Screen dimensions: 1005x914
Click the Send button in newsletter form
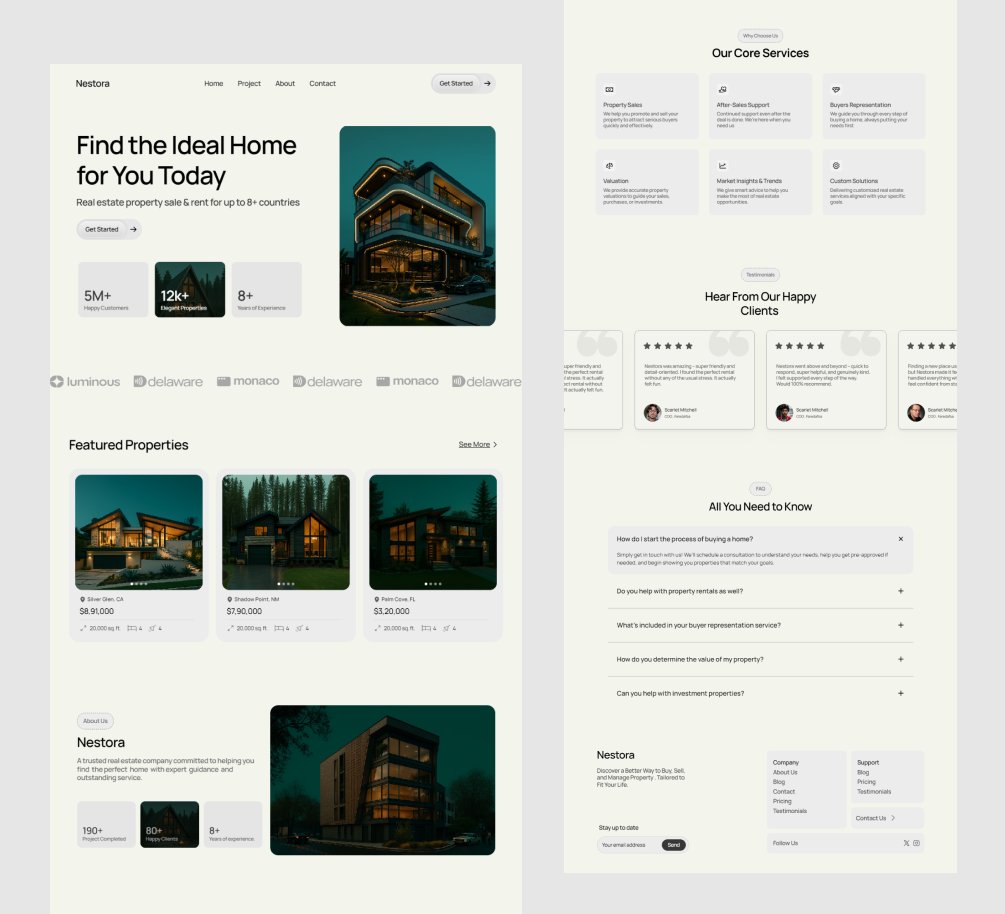[674, 845]
